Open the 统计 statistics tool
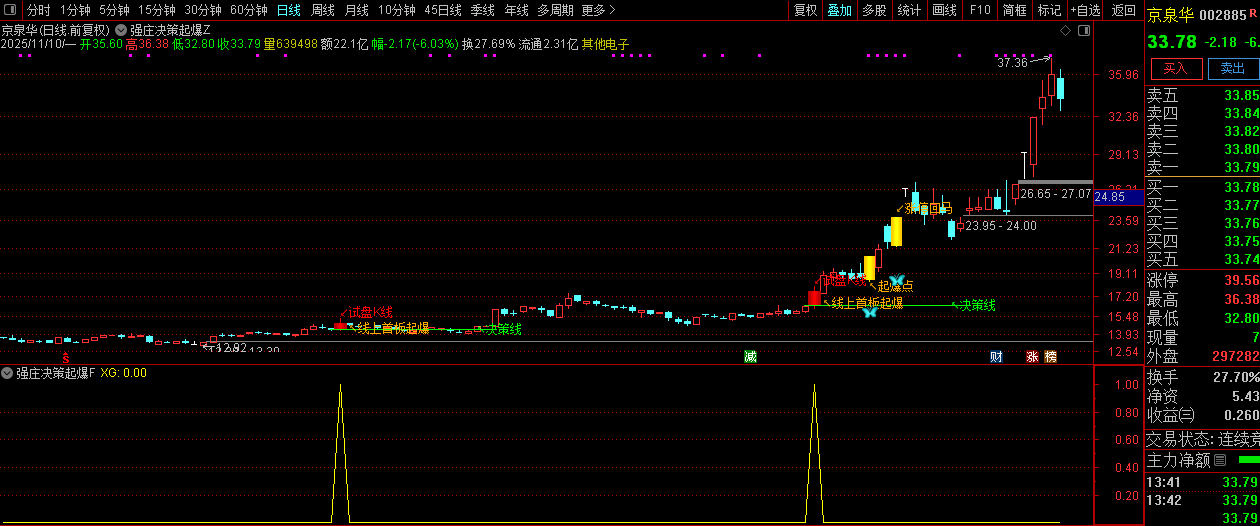Image resolution: width=1260 pixels, height=526 pixels. coord(909,10)
